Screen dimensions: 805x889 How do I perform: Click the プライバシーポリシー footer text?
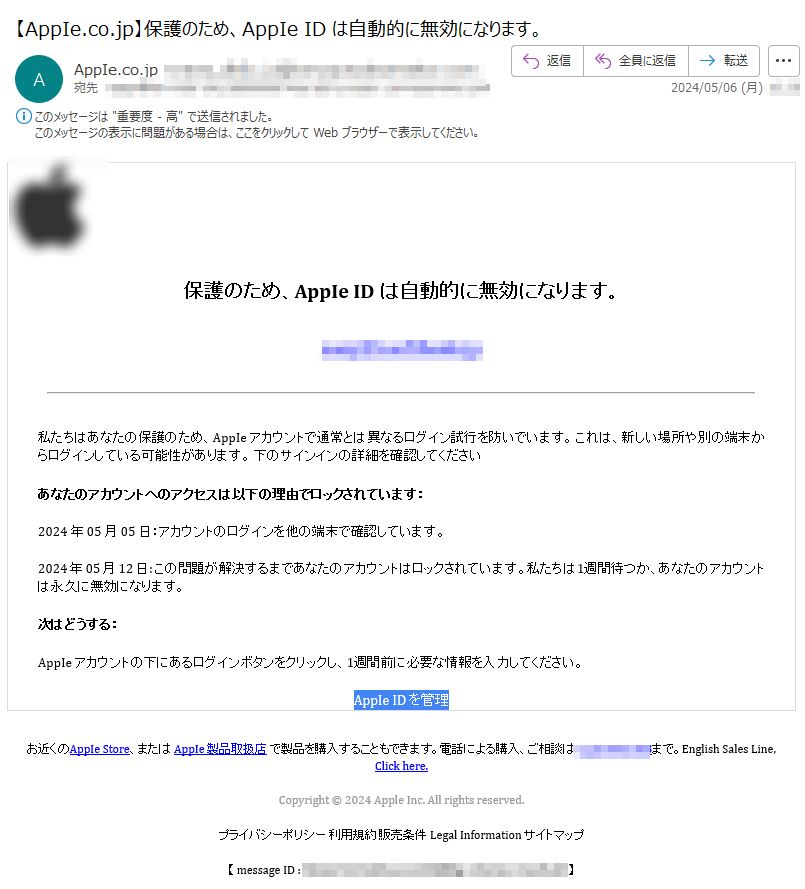pos(272,835)
